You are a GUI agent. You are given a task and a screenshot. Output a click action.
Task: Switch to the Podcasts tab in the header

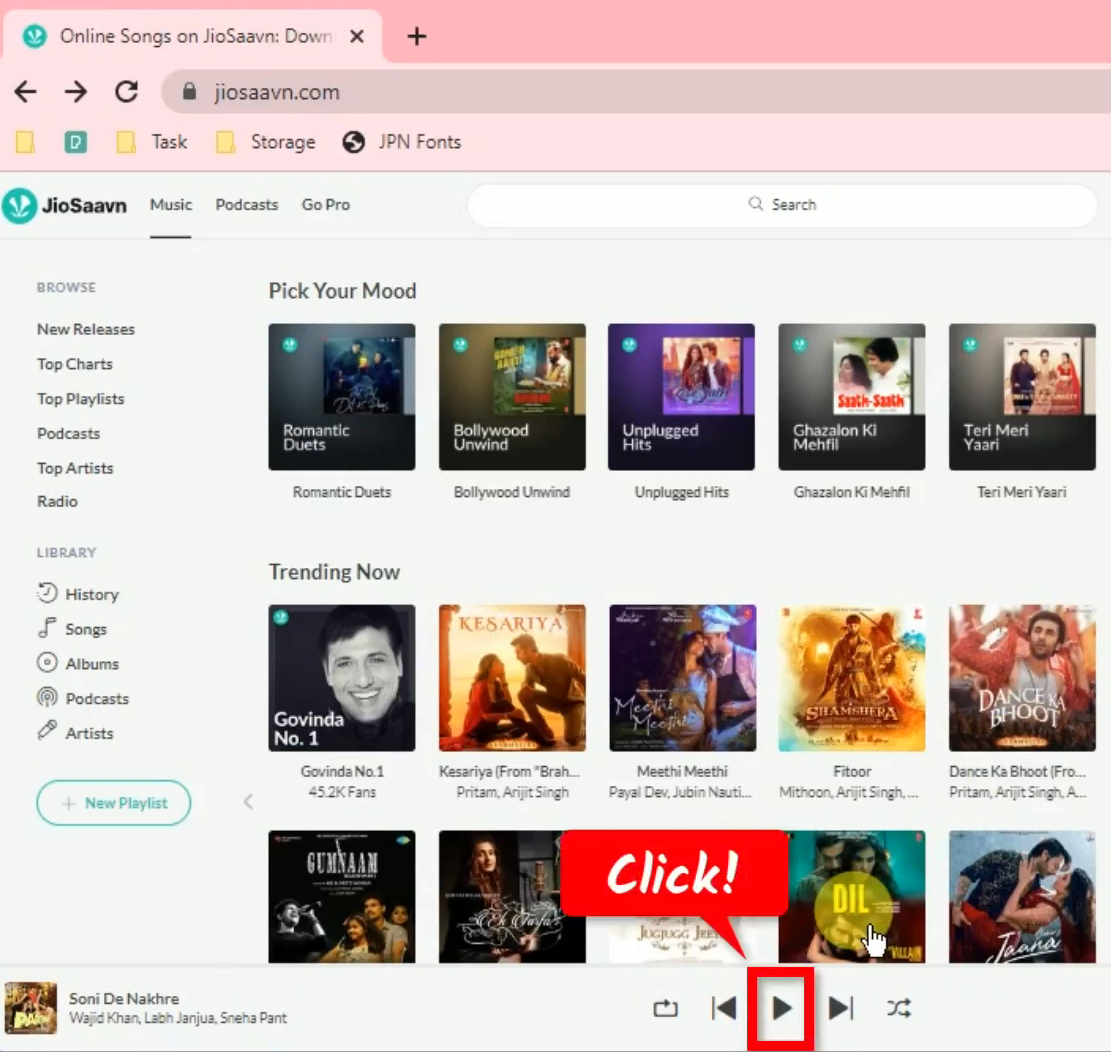pyautogui.click(x=246, y=204)
